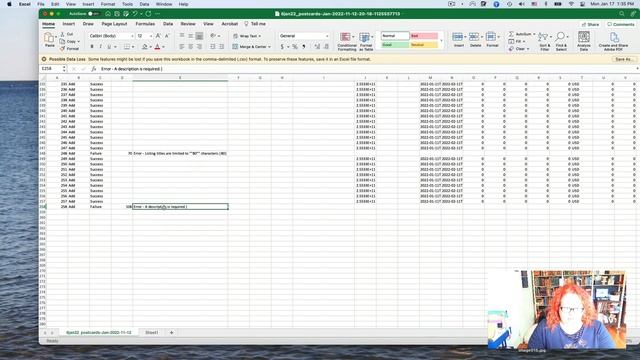
Task: Click Create and Share Adobe PDF
Action: click(613, 42)
